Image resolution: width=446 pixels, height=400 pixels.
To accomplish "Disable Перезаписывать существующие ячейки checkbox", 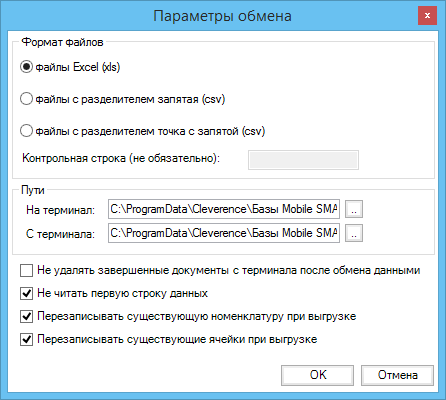I will click(x=26, y=340).
